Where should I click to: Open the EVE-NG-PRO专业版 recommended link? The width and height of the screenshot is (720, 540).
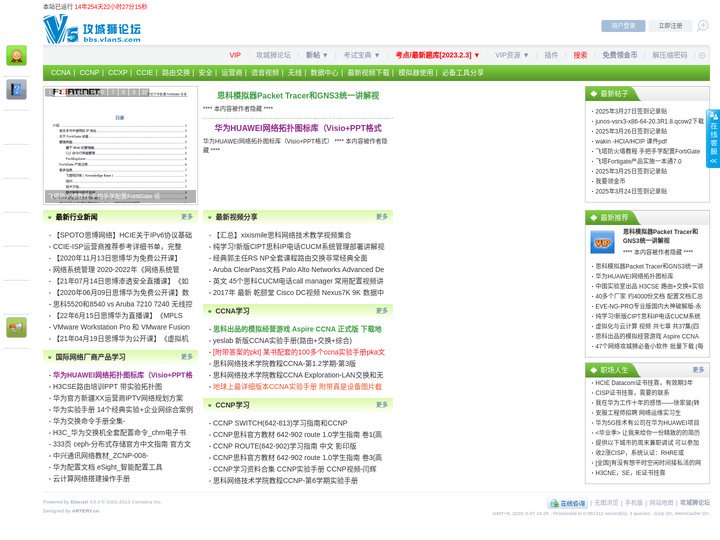coord(648,306)
